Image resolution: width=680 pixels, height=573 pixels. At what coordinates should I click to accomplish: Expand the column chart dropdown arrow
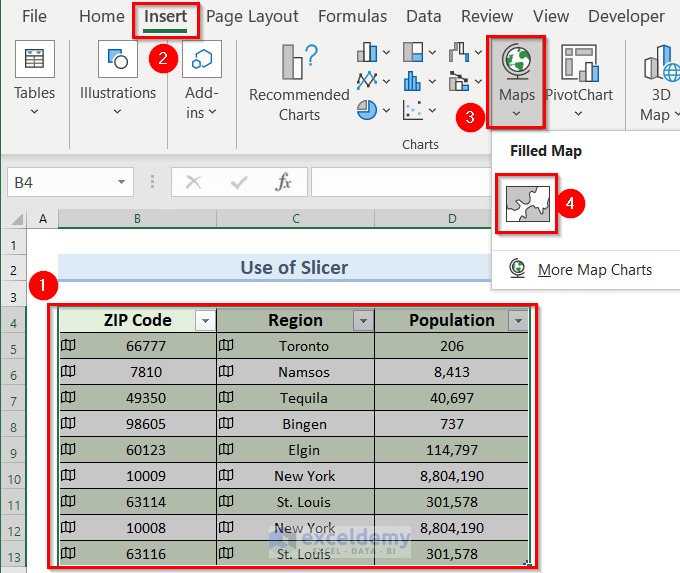(x=386, y=52)
